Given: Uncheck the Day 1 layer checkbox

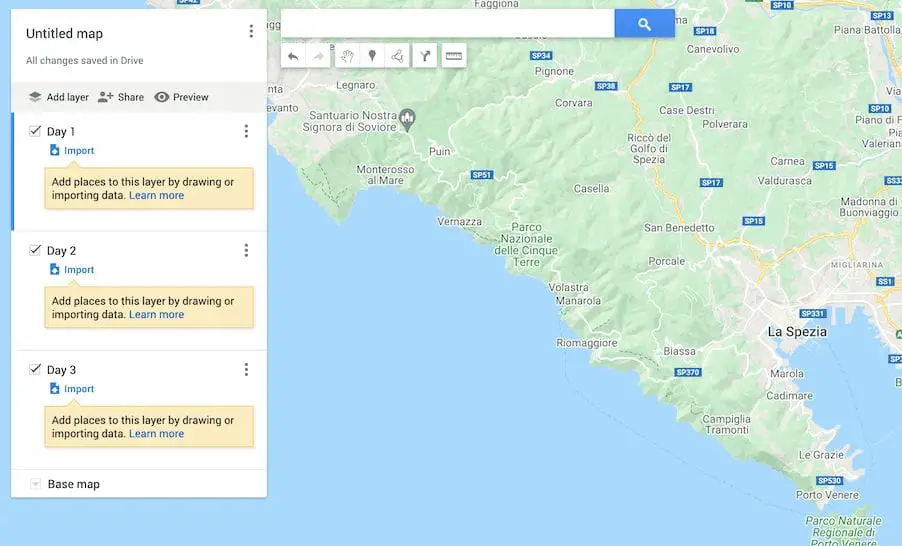Looking at the screenshot, I should click(x=35, y=131).
